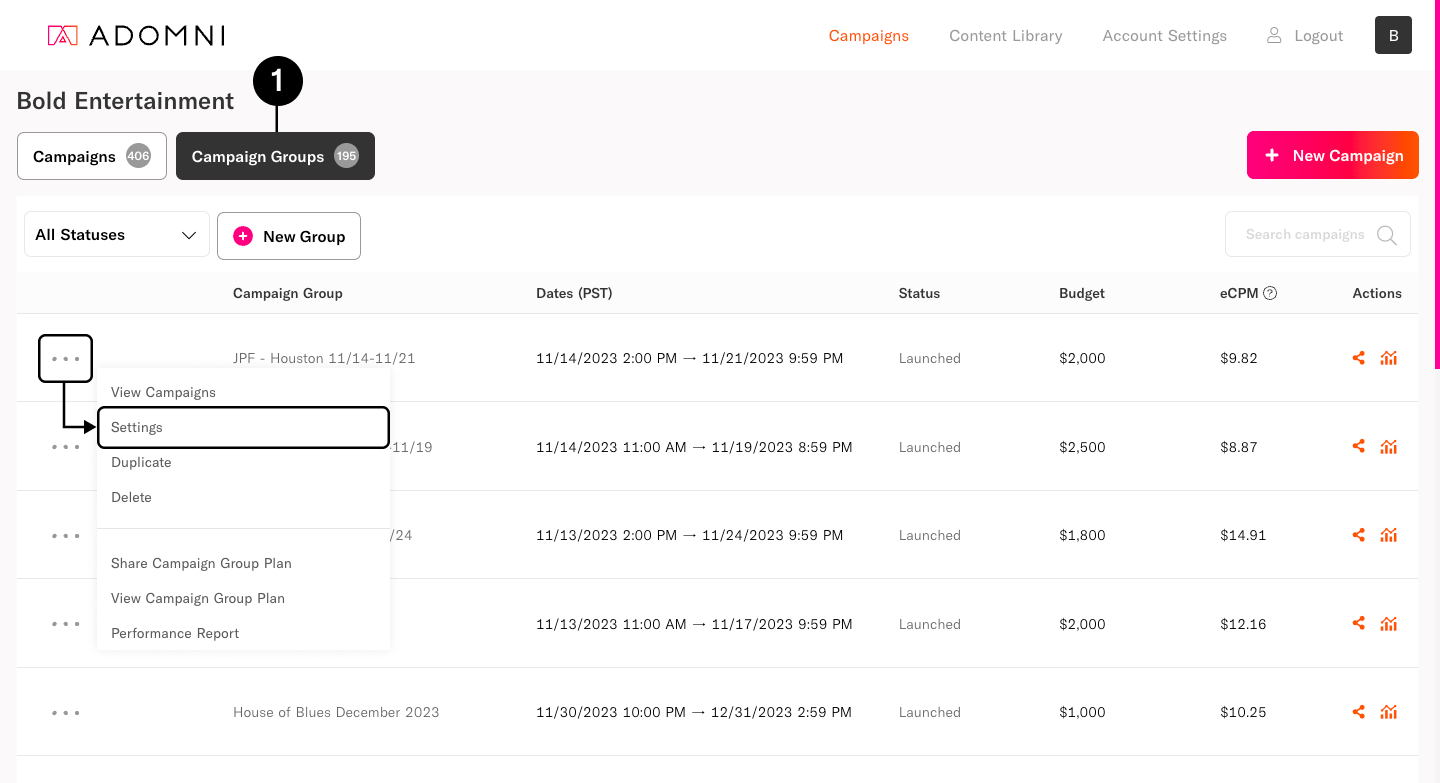Open performance chart icon for $8.87 eCPM row
The image size is (1440, 783).
coord(1388,447)
